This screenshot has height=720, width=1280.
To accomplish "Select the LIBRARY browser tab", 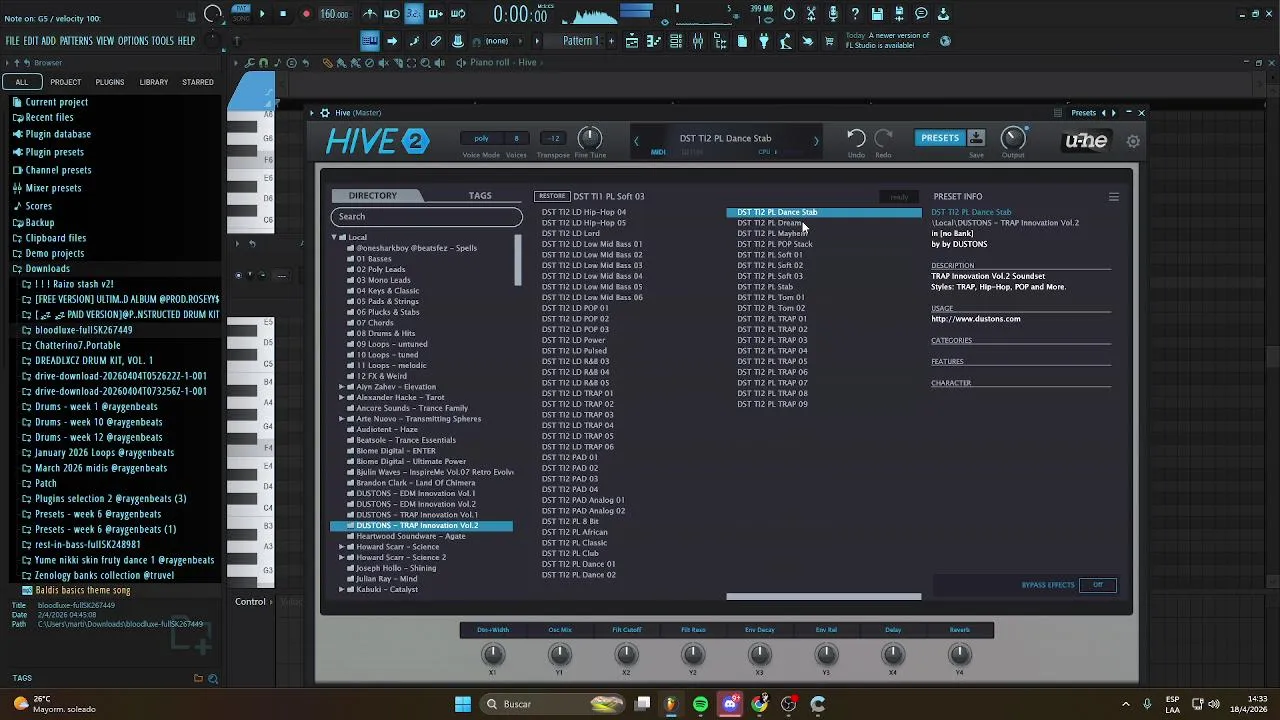I will (x=154, y=82).
